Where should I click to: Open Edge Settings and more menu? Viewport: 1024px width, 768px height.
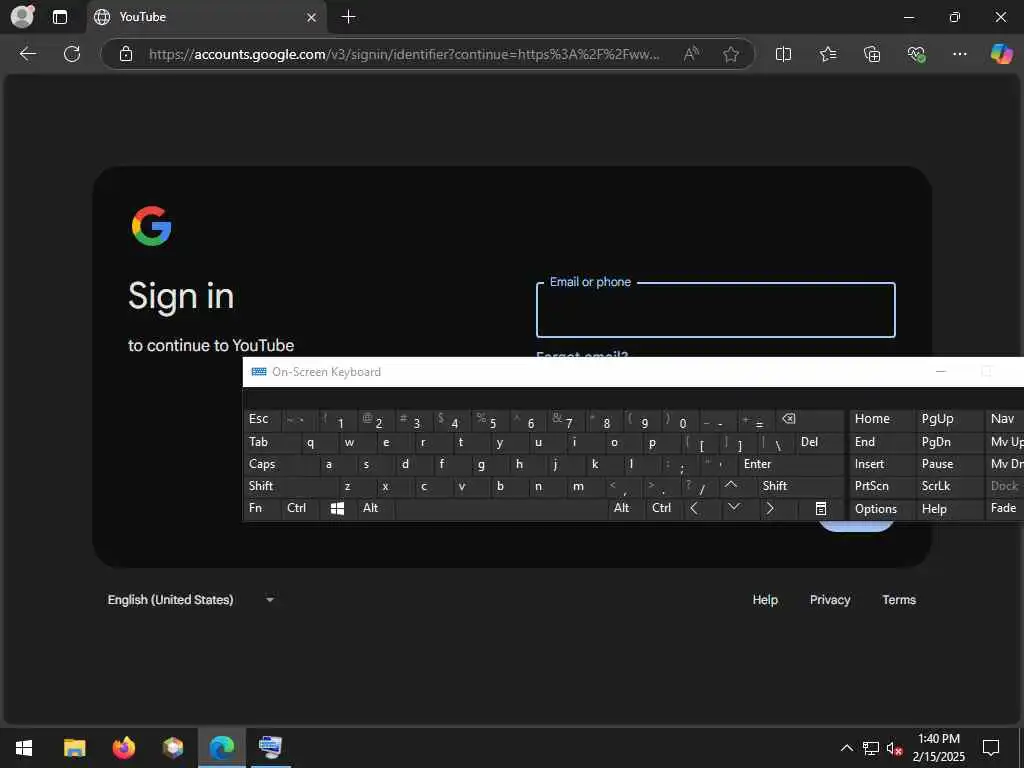pos(959,54)
